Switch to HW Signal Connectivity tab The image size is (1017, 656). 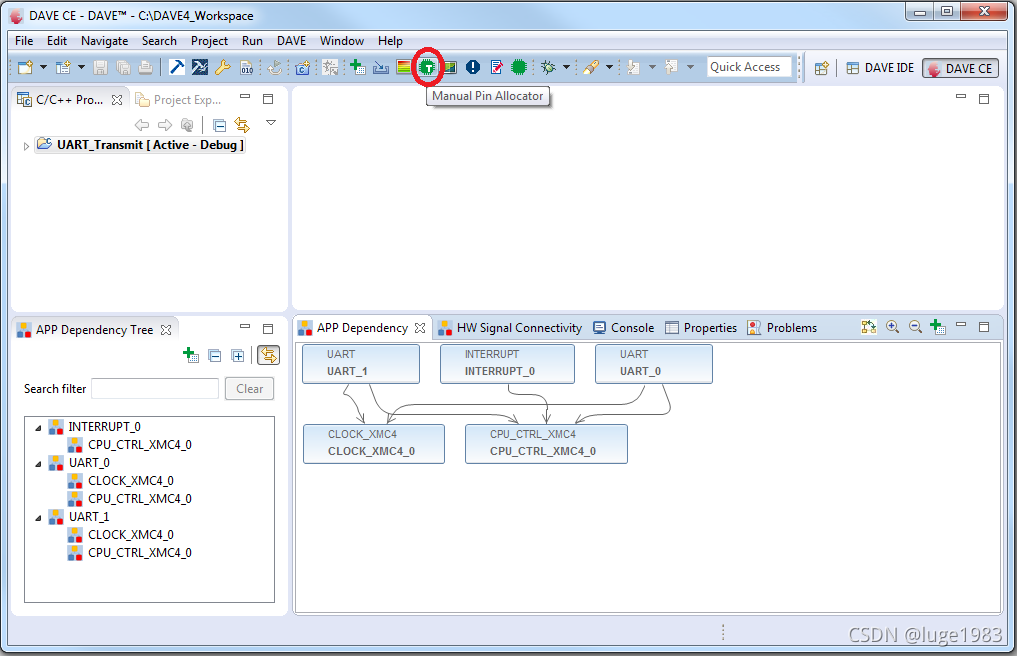coord(510,328)
